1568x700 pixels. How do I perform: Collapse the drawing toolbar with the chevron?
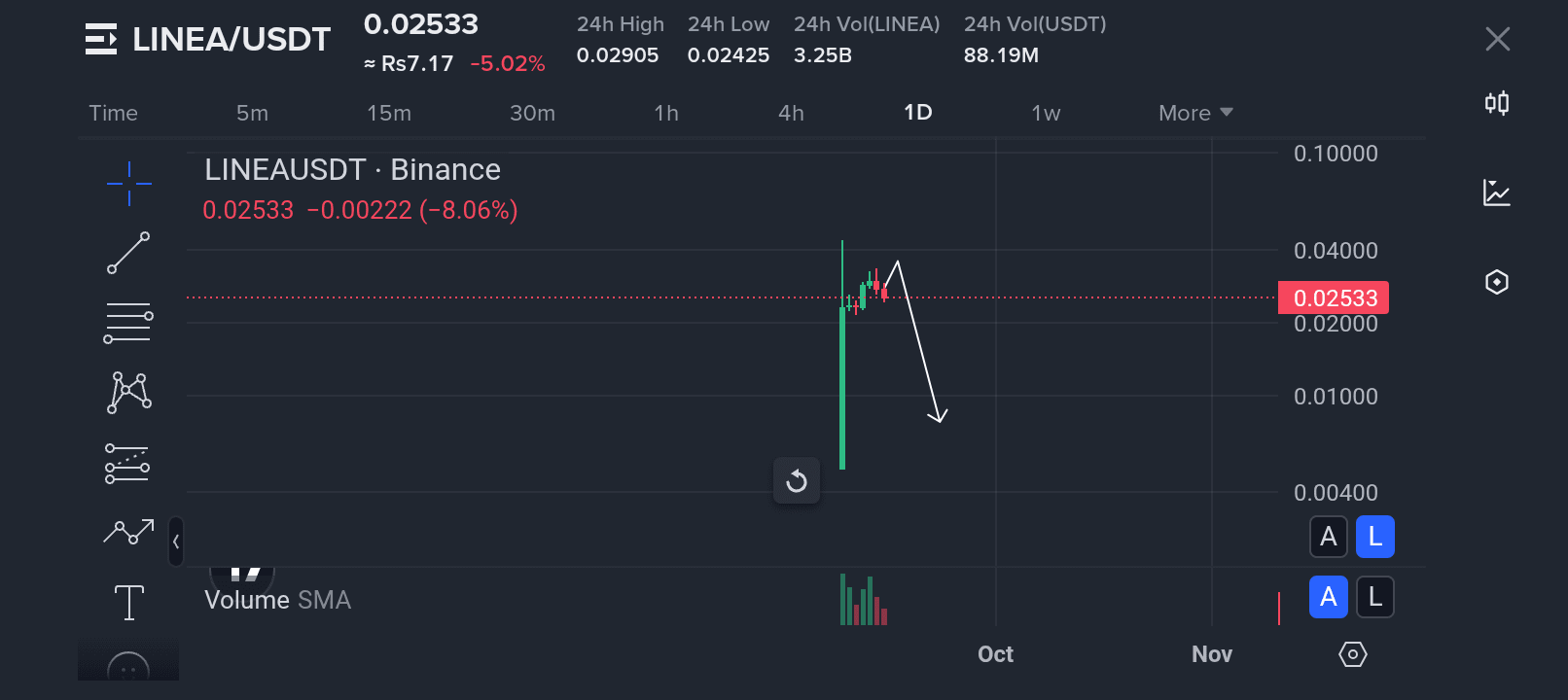[175, 542]
